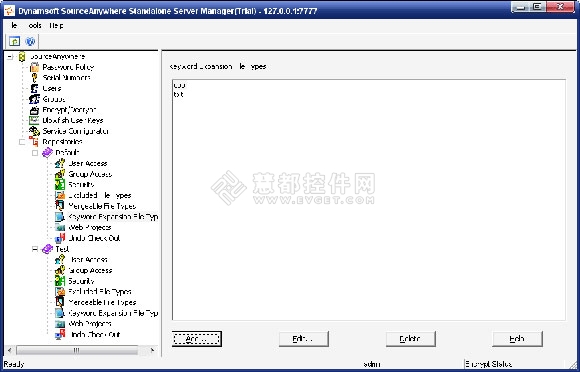Click the blue globe toolbar icon
The image size is (580, 372).
[30, 41]
